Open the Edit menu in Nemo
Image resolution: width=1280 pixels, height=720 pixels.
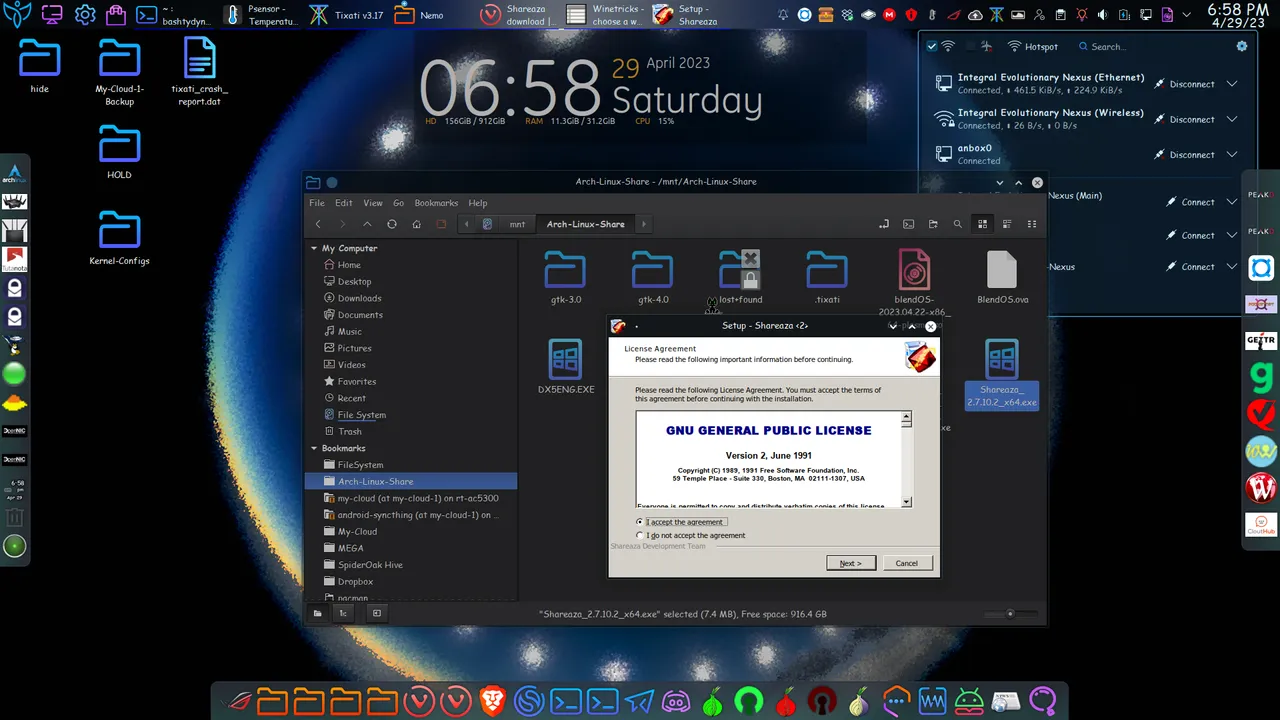coord(344,203)
